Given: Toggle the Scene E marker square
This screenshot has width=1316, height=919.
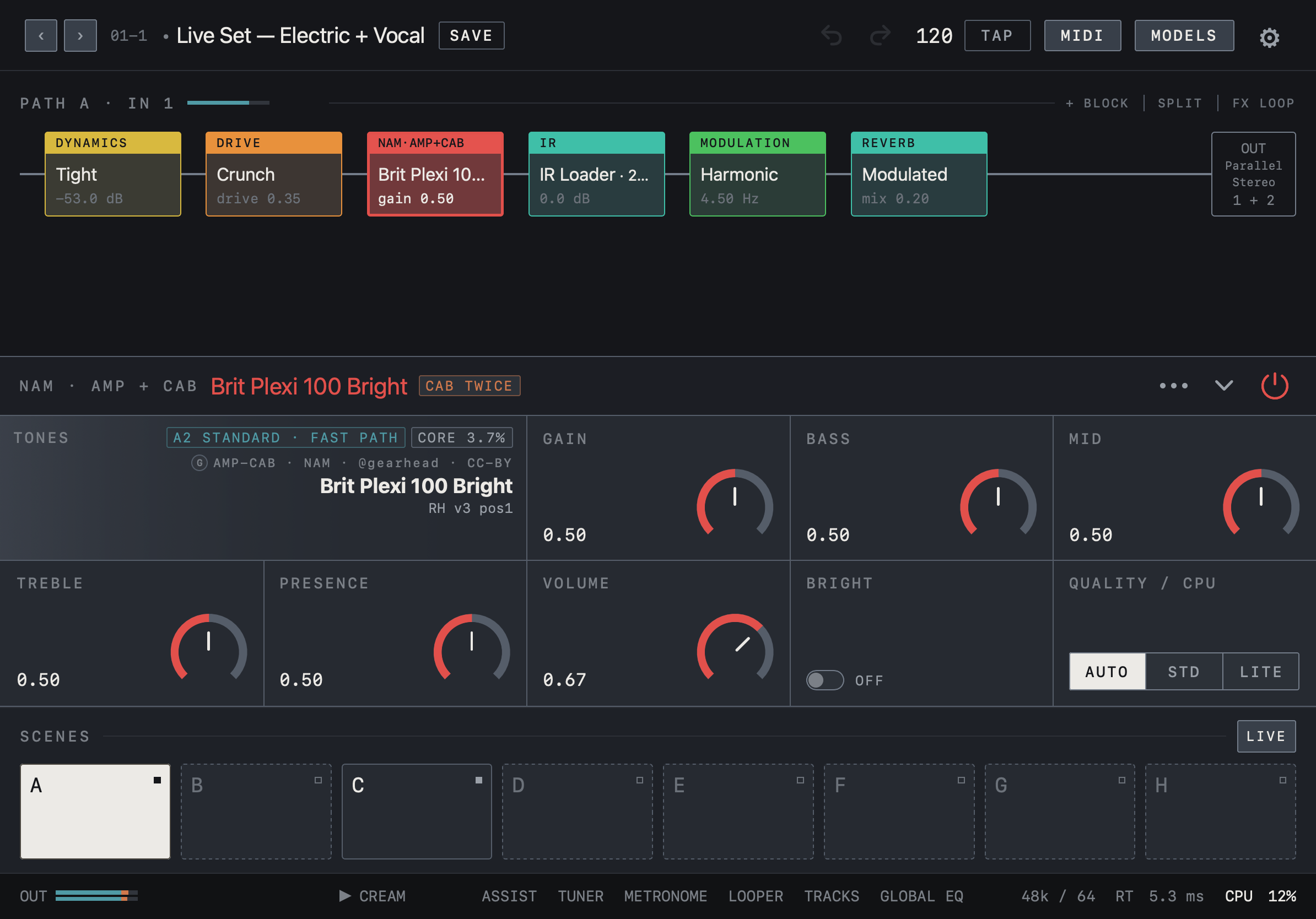Looking at the screenshot, I should click(x=800, y=780).
